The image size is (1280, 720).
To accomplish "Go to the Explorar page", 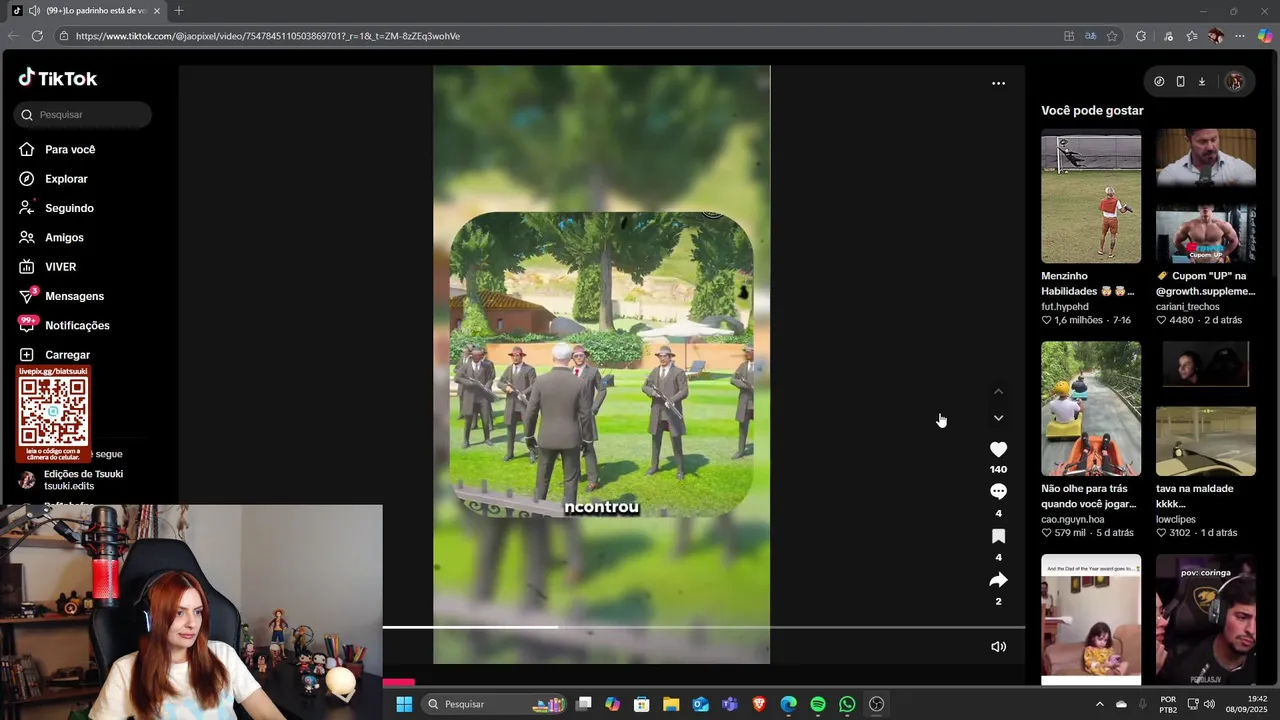I will pyautogui.click(x=53, y=179).
